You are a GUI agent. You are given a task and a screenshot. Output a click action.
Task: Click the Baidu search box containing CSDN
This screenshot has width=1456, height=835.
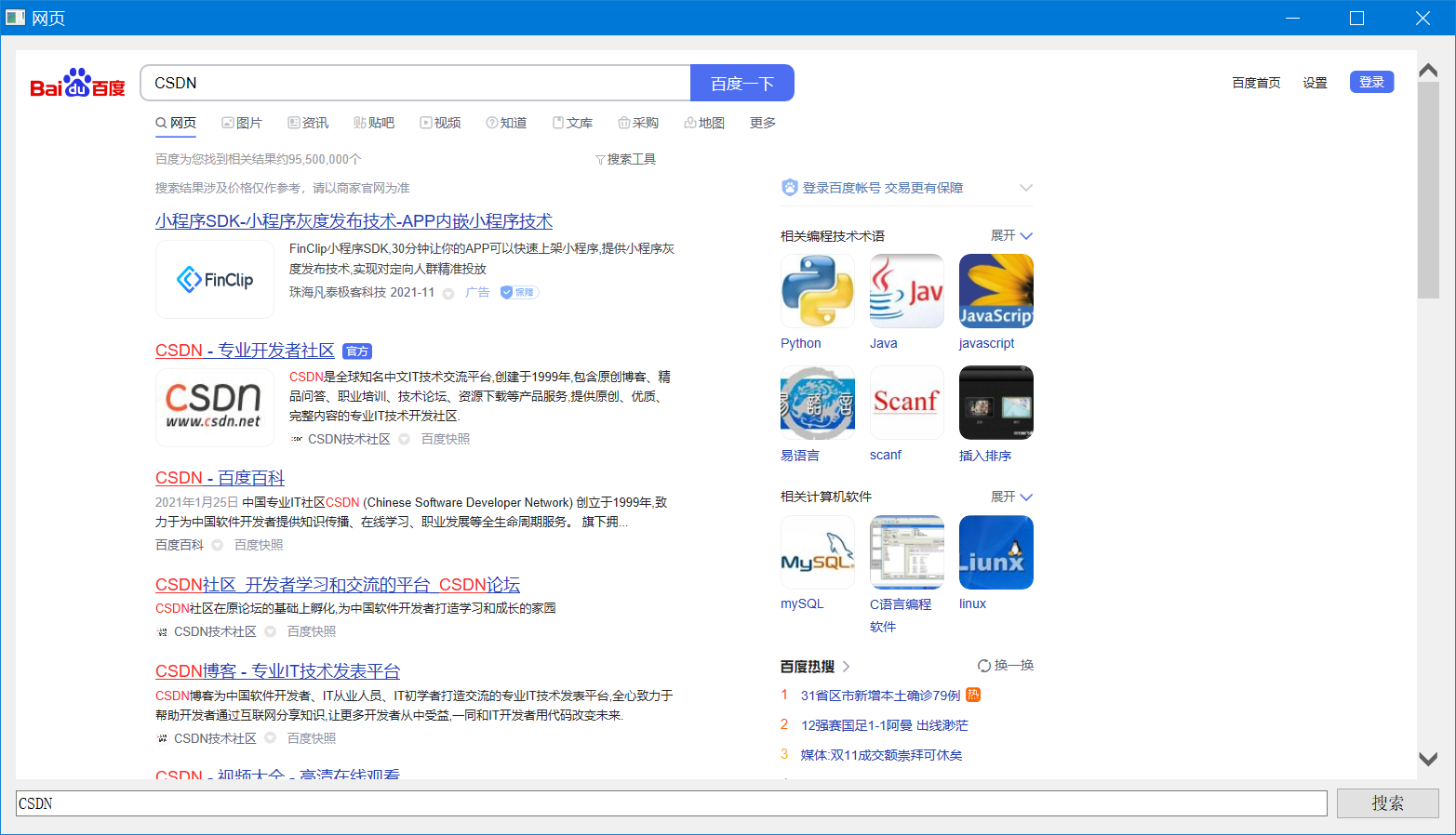(416, 83)
